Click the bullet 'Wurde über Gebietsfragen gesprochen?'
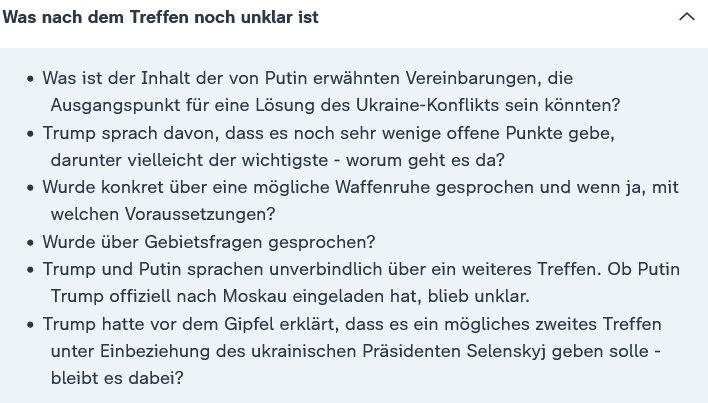Viewport: 708px width, 403px height. click(x=208, y=242)
